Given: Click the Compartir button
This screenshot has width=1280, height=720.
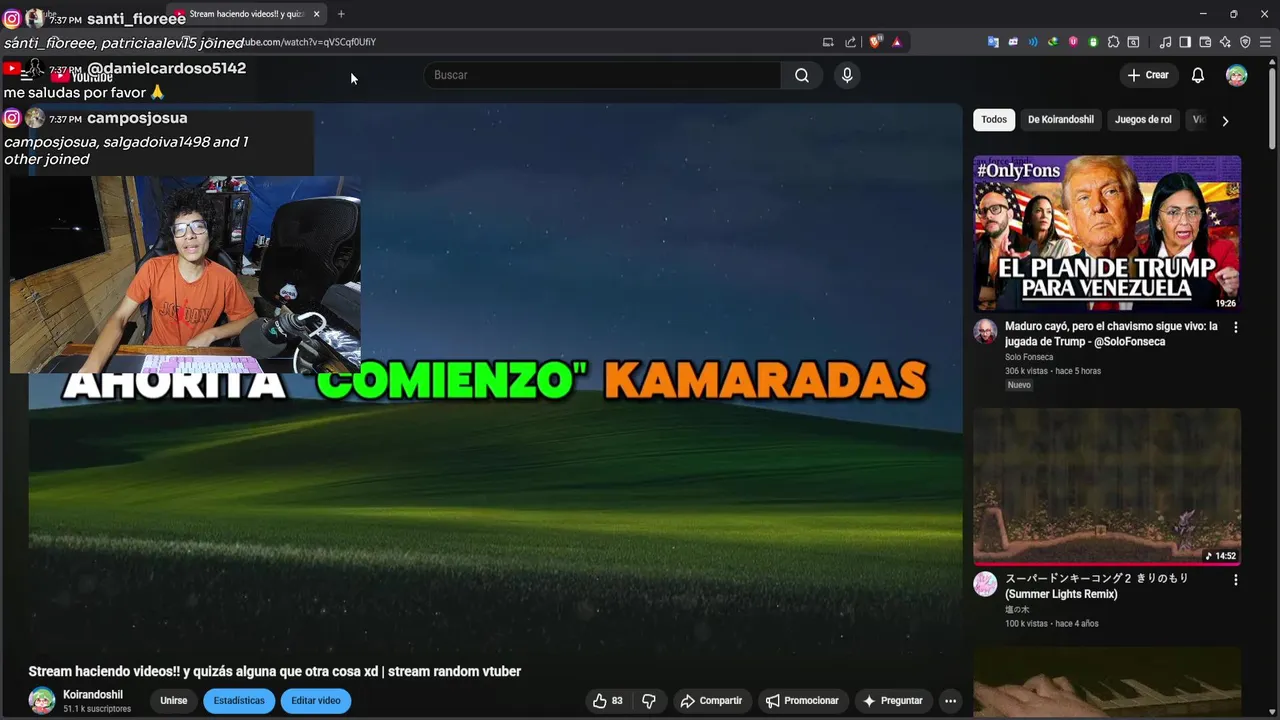Looking at the screenshot, I should [x=711, y=701].
